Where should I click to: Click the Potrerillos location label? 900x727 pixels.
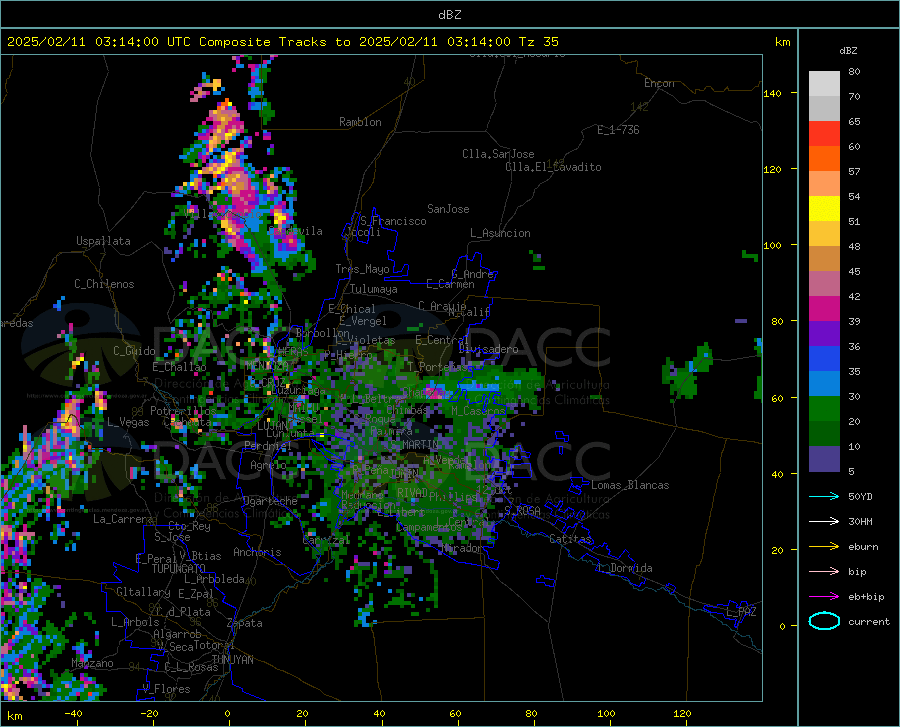[183, 411]
